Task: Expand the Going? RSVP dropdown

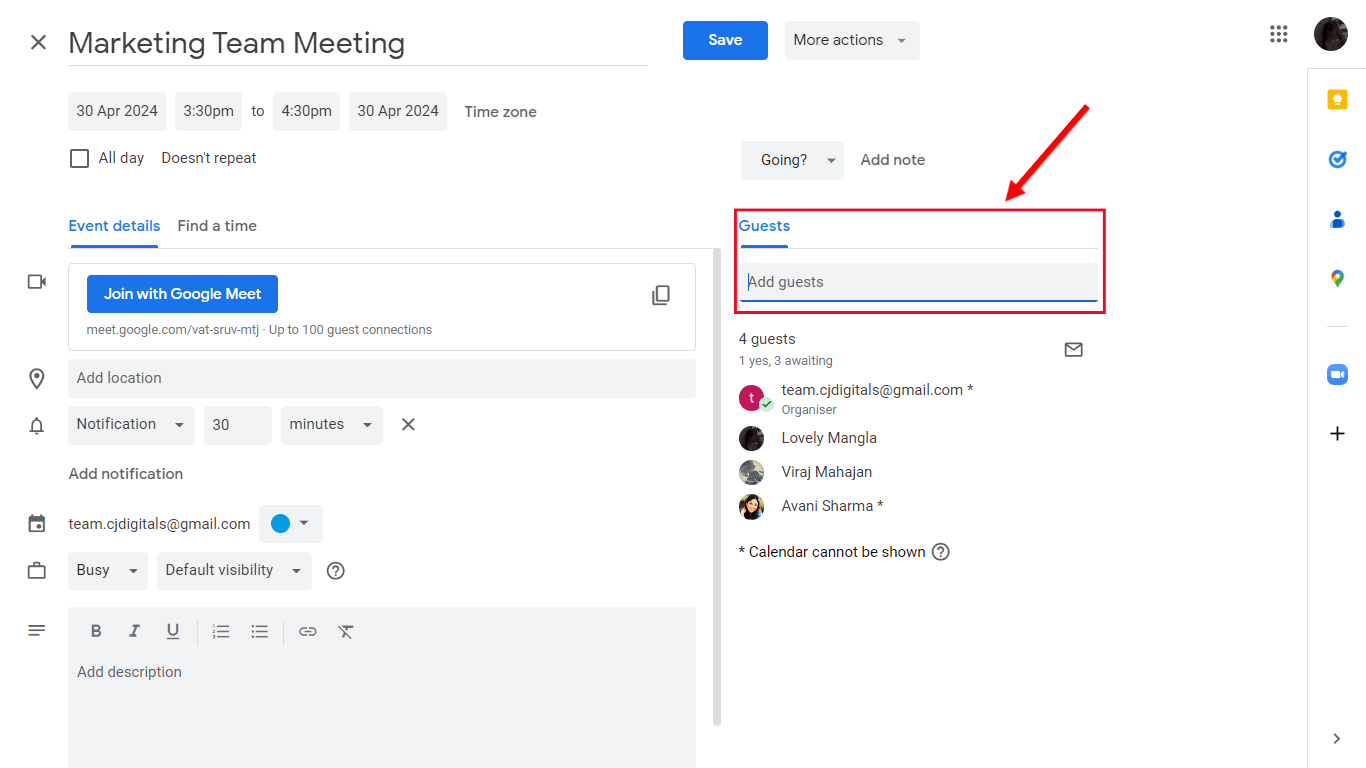Action: (x=792, y=160)
